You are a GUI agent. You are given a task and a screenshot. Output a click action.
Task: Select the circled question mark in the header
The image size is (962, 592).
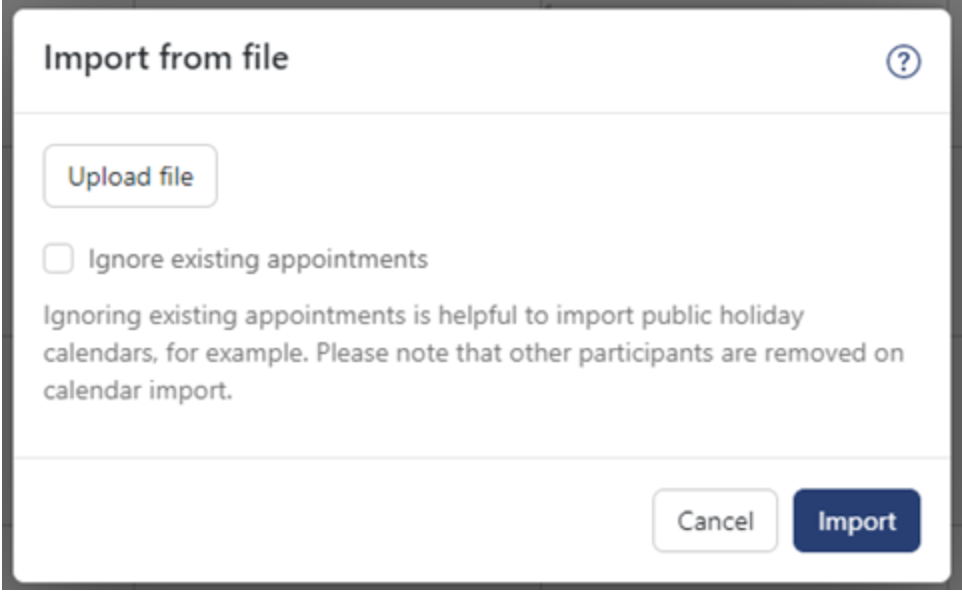coord(903,60)
